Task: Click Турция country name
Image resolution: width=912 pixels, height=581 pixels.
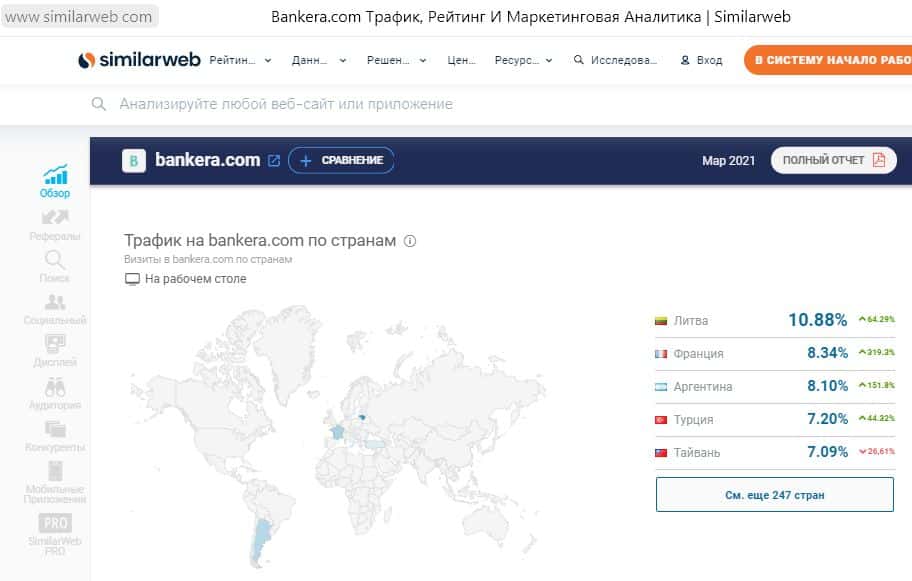Action: tap(693, 419)
